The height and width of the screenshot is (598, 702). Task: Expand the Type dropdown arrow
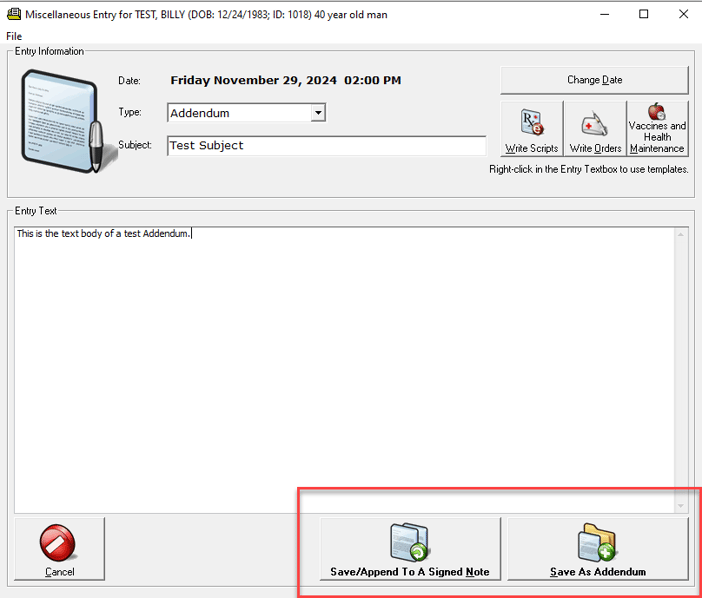point(318,113)
